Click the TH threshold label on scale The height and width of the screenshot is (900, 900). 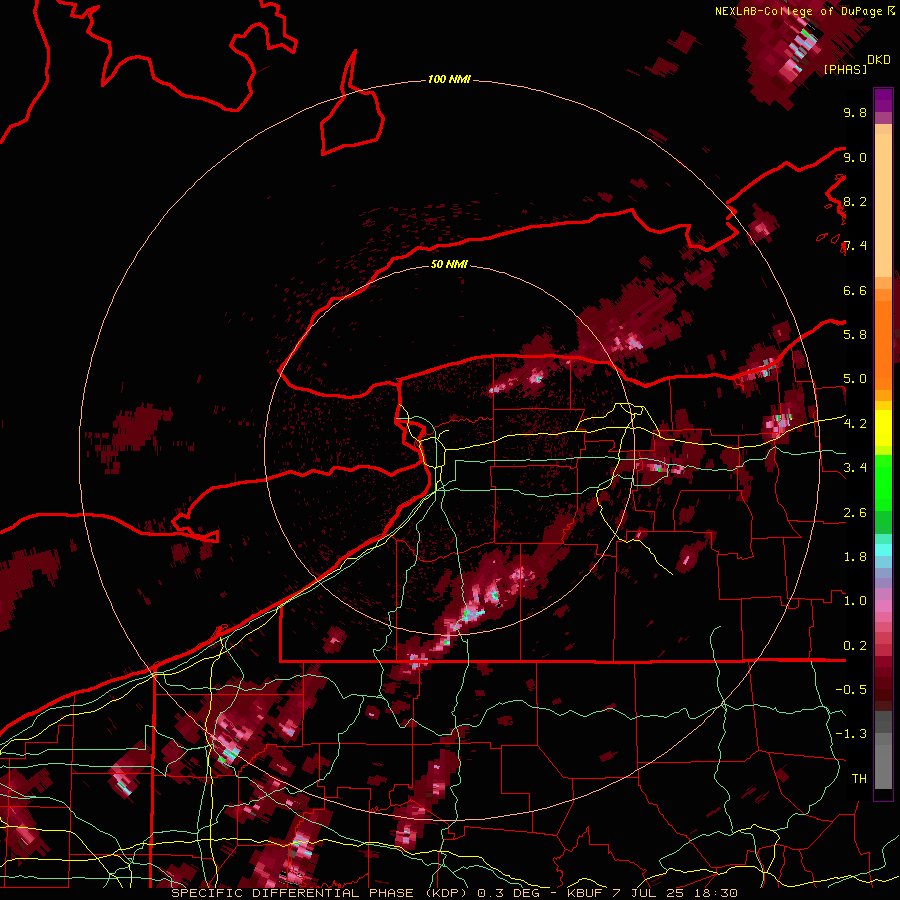click(x=859, y=779)
